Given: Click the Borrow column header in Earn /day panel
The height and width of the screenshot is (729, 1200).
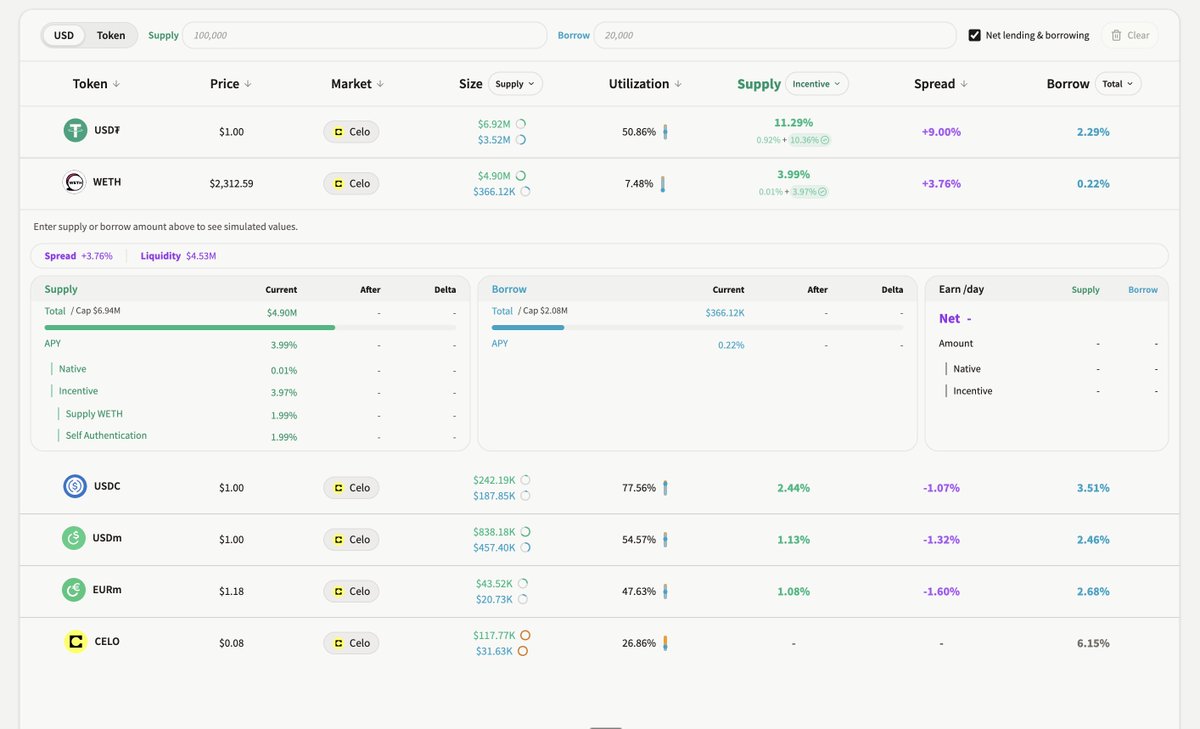Looking at the screenshot, I should tap(1143, 290).
